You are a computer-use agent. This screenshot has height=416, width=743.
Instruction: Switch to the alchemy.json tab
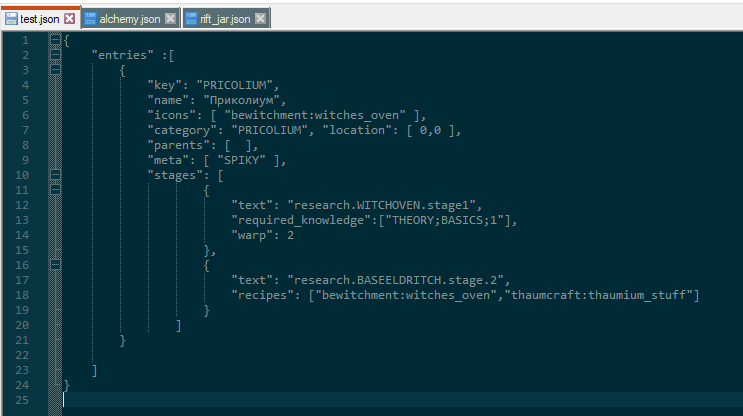(x=130, y=19)
